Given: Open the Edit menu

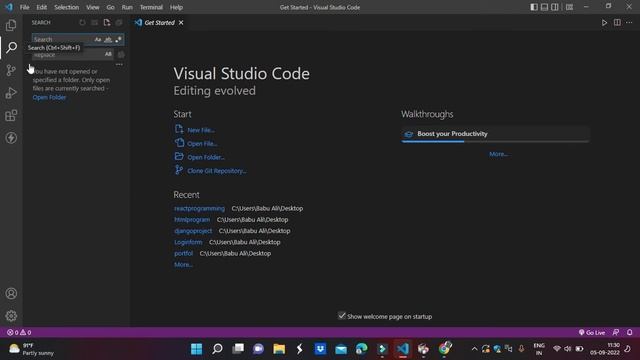Looking at the screenshot, I should point(42,7).
